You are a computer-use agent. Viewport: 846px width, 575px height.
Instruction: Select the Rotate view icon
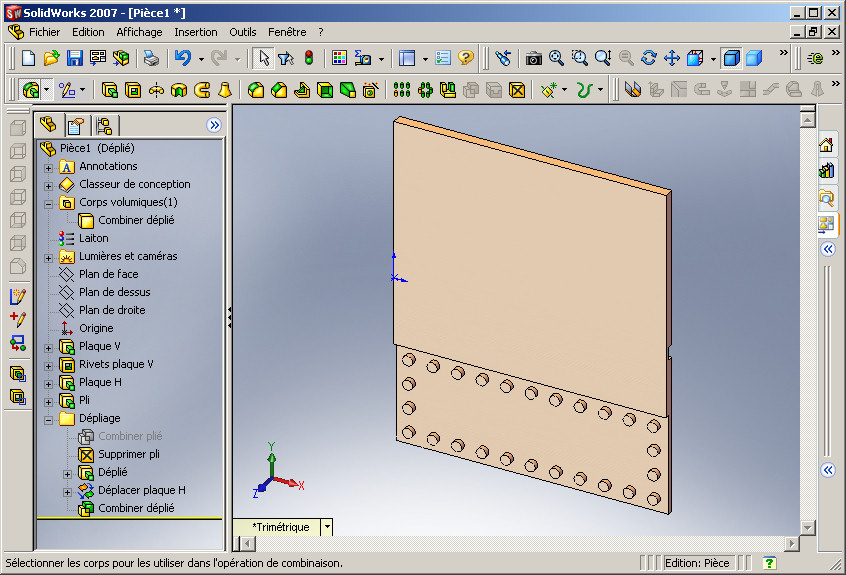[x=649, y=58]
